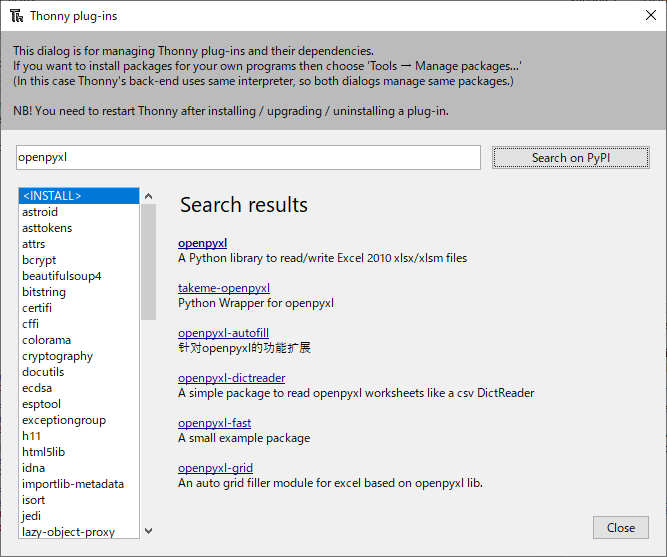Select importlib-metadata in the list
667x557 pixels.
[x=73, y=484]
